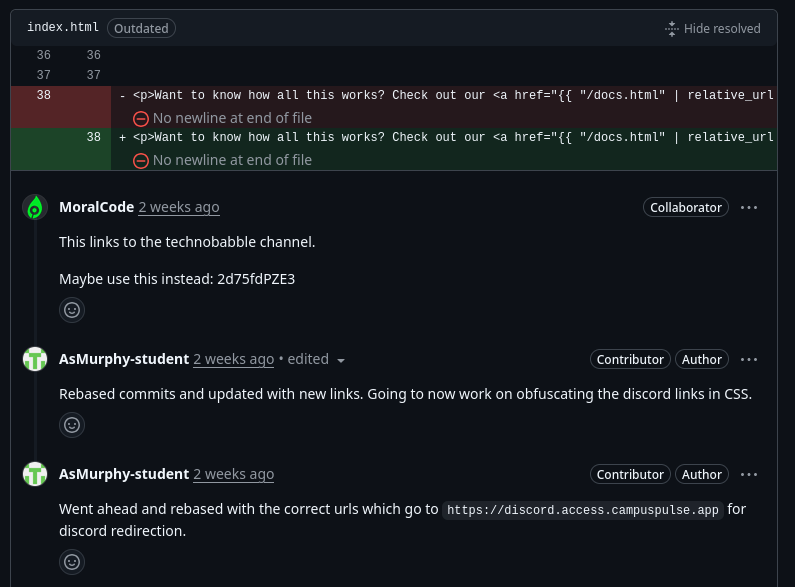Viewport: 795px width, 587px height.
Task: Click the Hide resolved button
Action: [712, 28]
